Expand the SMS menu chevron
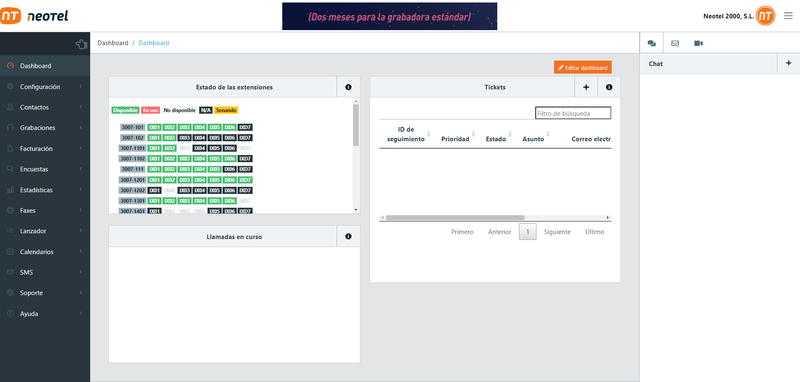This screenshot has width=800, height=382. (x=81, y=272)
